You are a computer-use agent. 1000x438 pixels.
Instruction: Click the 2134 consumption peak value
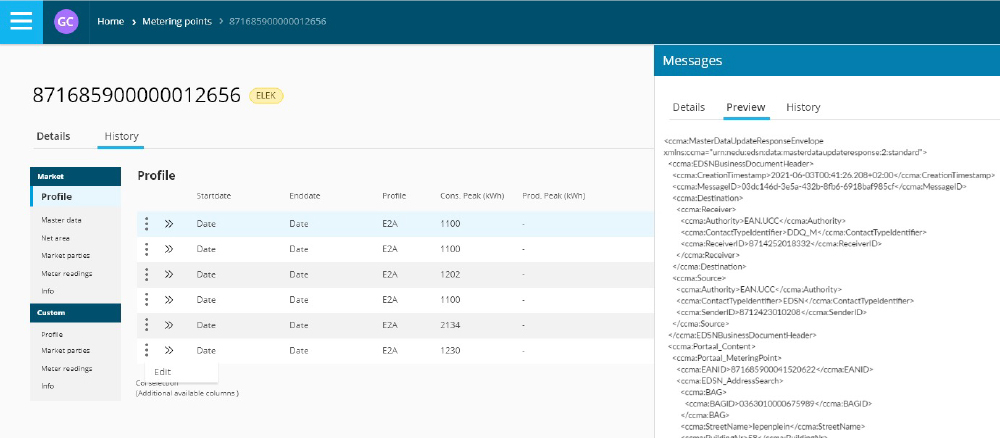coord(450,325)
